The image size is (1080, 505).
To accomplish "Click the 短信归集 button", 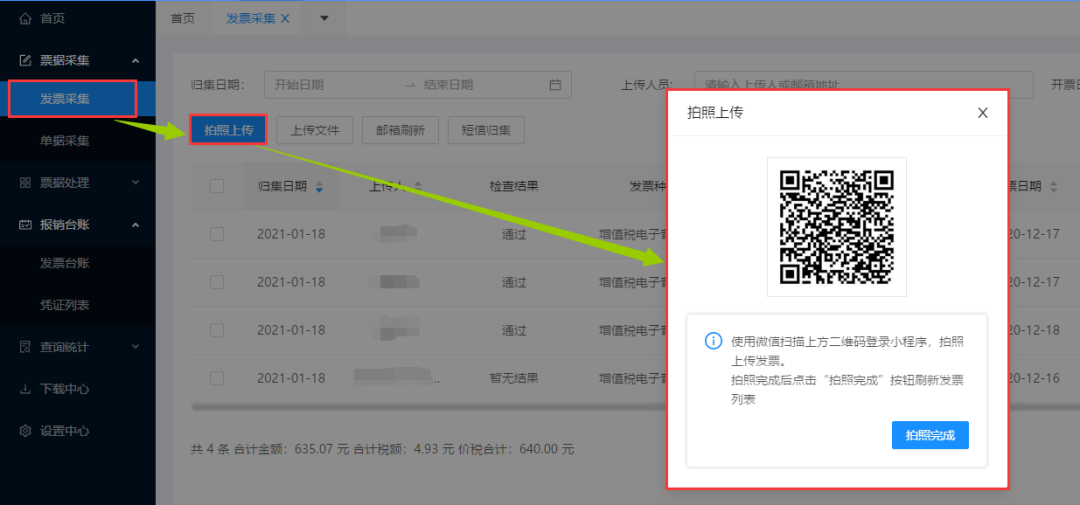I will pyautogui.click(x=486, y=130).
